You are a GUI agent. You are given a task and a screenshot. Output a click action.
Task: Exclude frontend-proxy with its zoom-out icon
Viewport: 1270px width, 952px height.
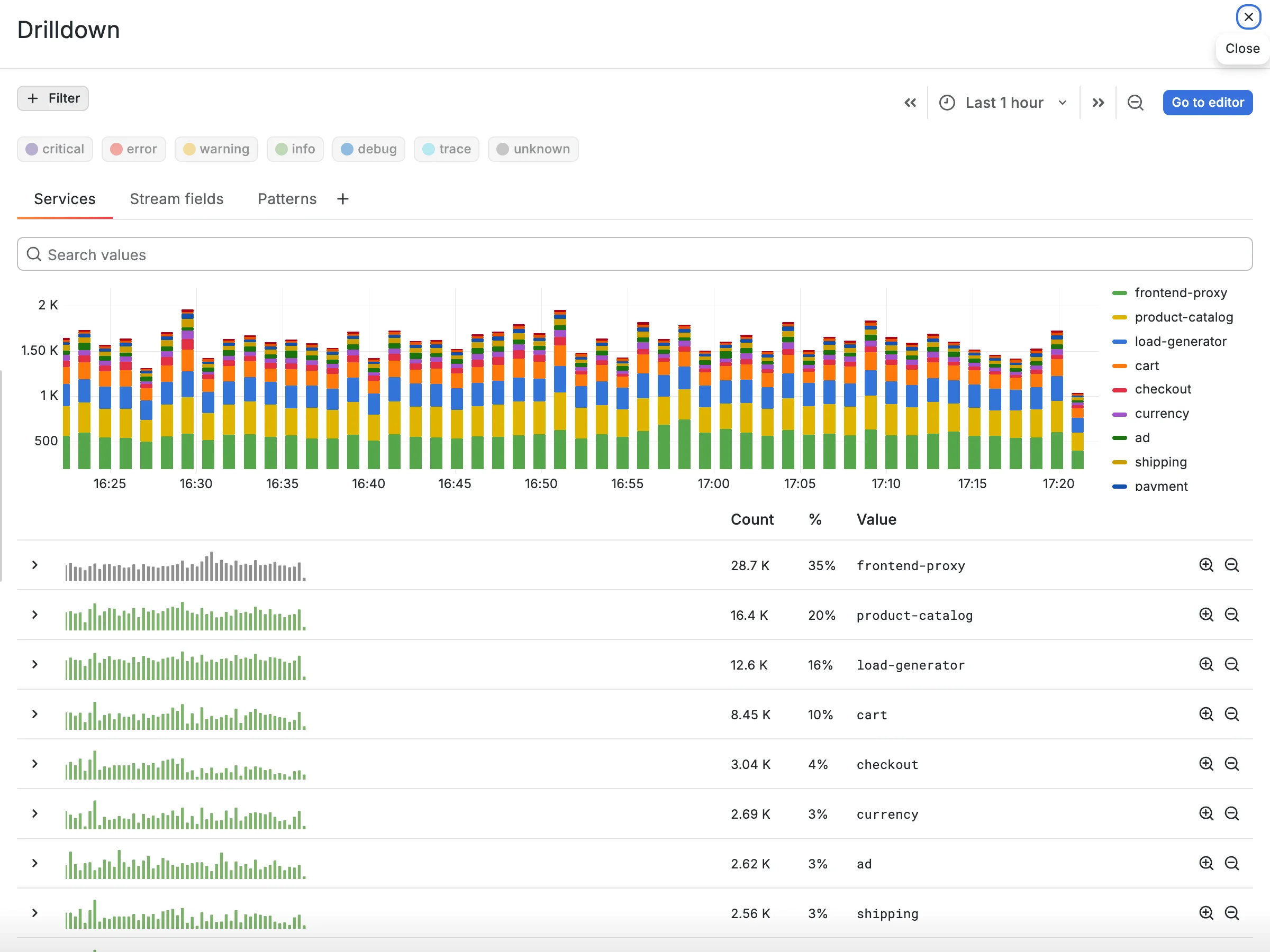(1231, 565)
